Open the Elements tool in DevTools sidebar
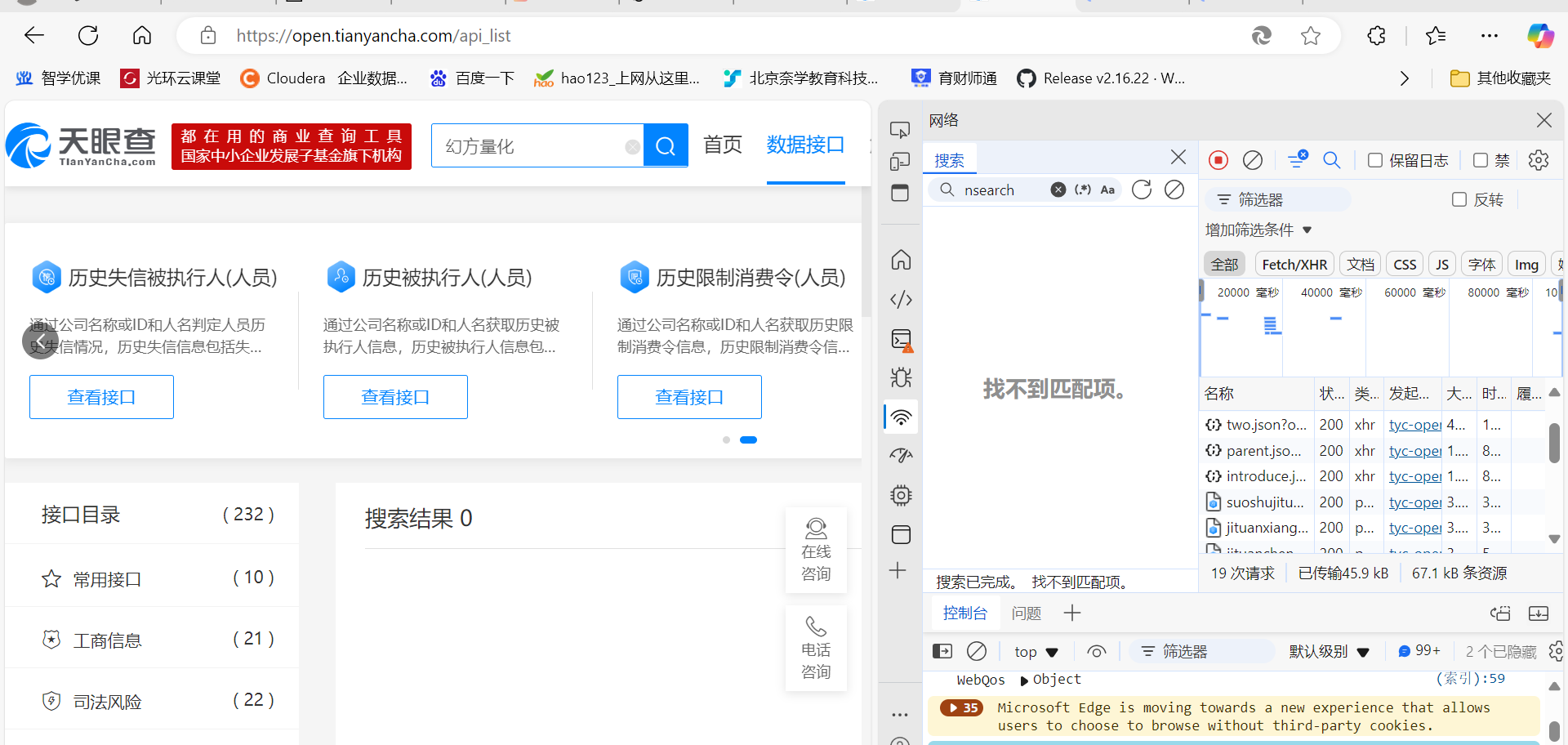 (901, 300)
